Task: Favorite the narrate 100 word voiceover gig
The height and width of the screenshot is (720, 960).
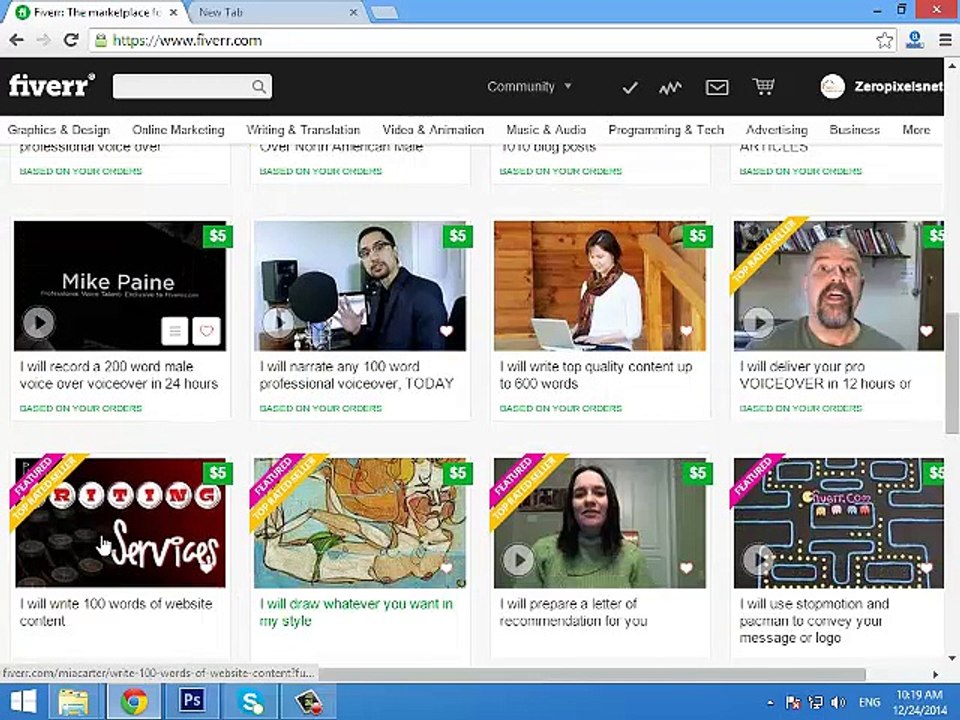Action: (x=446, y=331)
